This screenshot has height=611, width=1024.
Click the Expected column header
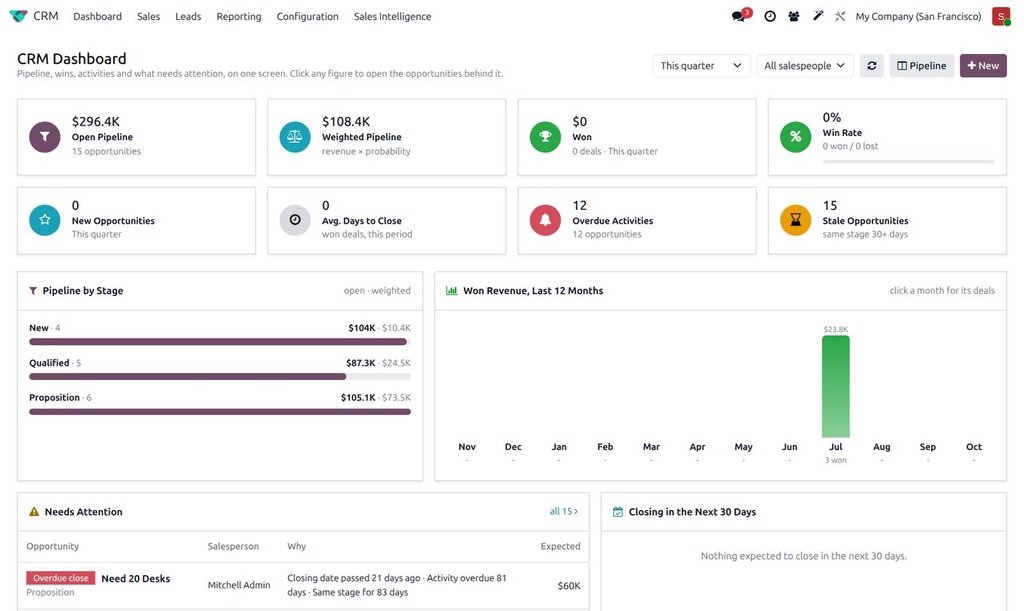560,546
